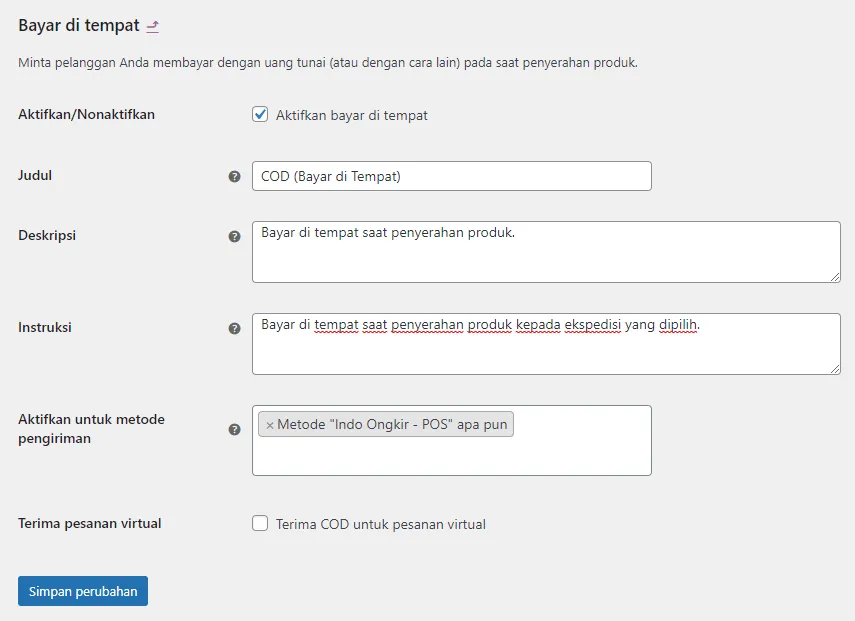Click the resize grip of the Deskripsi textarea
855x621 pixels.
click(834, 278)
